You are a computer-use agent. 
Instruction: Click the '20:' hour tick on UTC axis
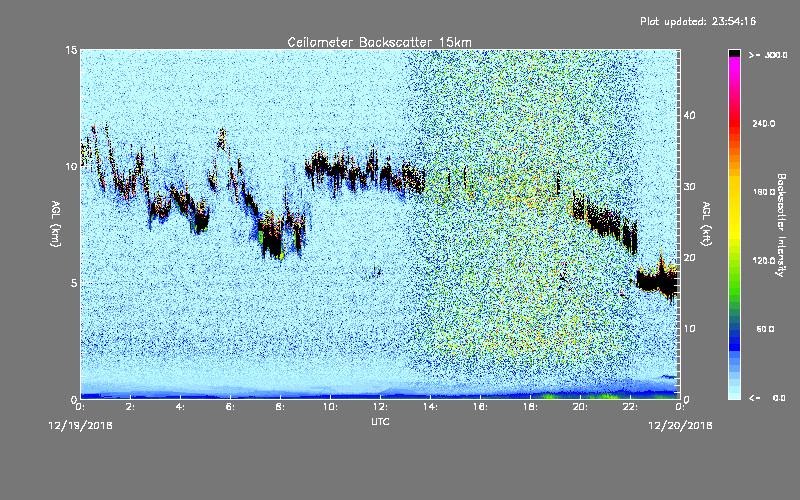(x=580, y=407)
